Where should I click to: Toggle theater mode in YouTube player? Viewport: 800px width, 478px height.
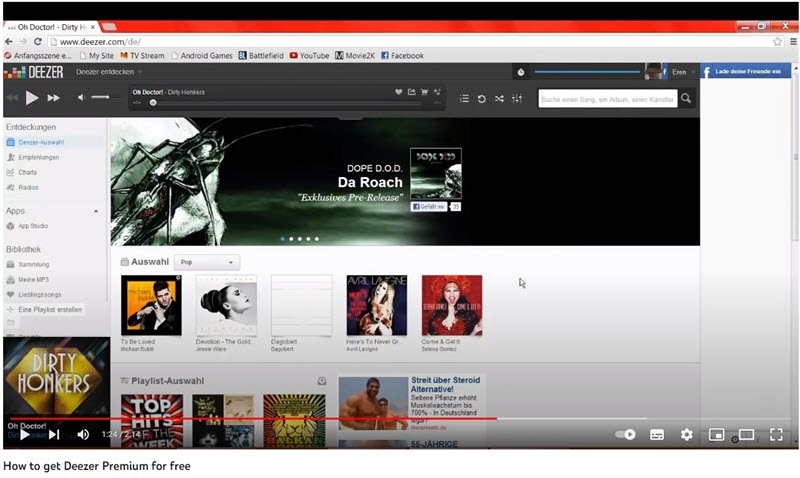click(745, 434)
